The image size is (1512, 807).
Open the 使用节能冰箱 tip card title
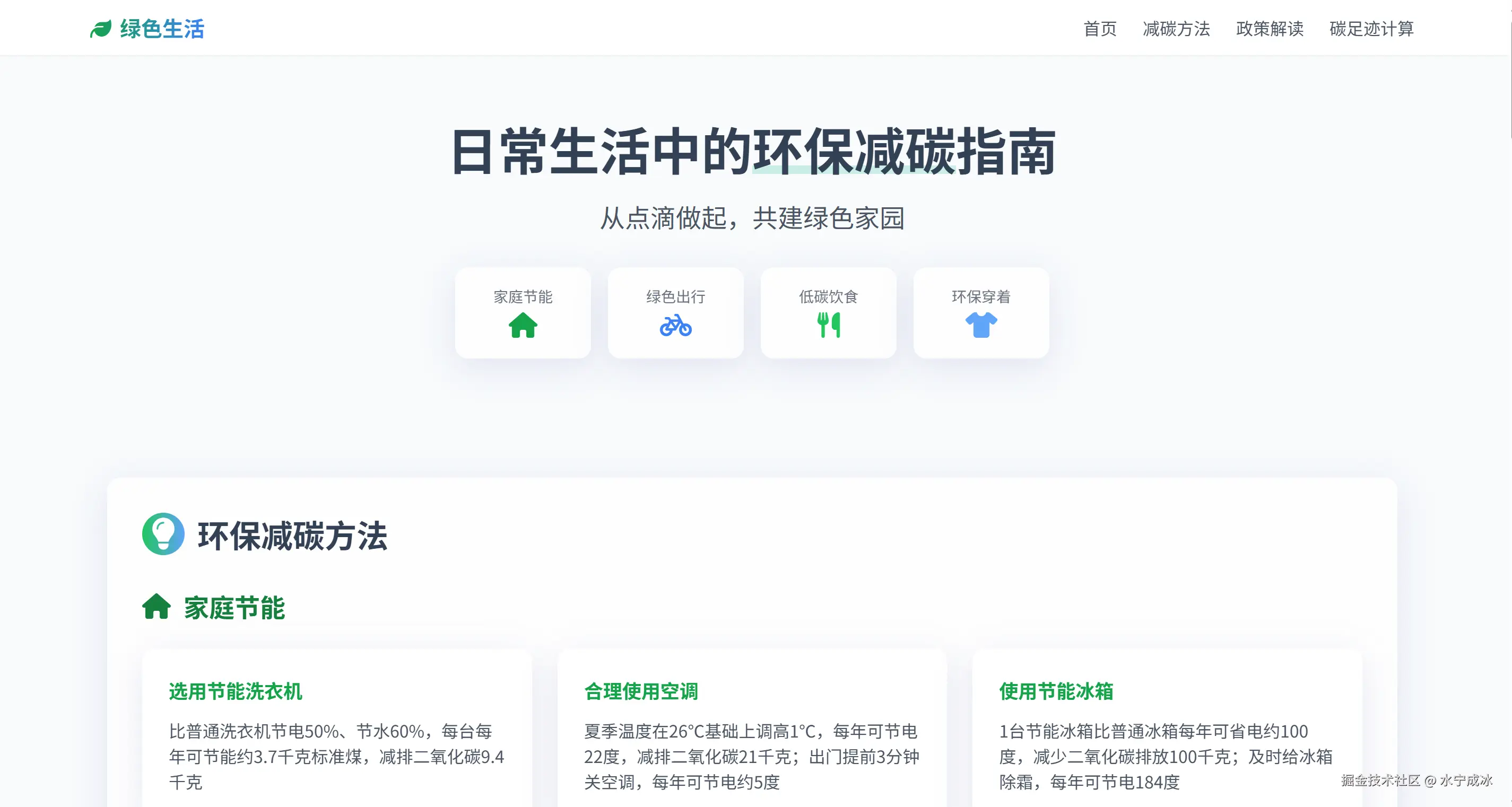coord(1056,691)
